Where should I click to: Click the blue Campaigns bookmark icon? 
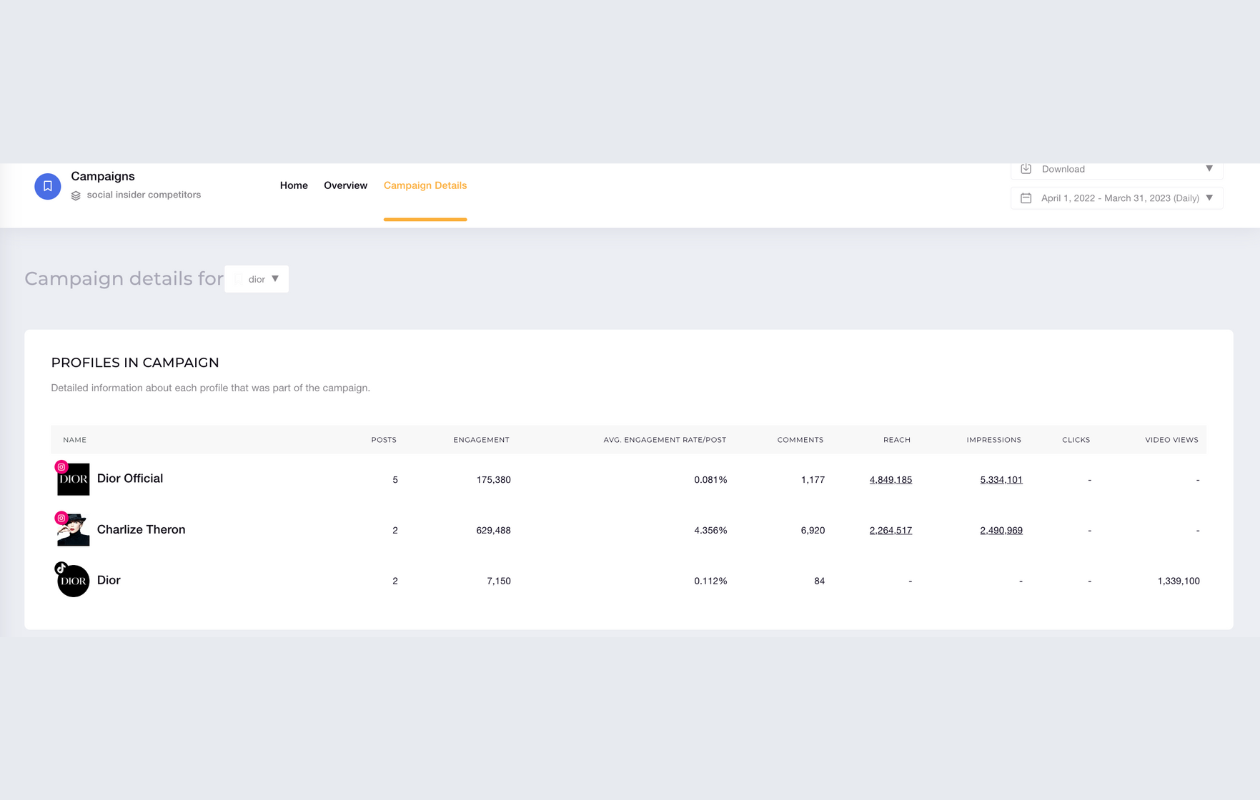47,186
